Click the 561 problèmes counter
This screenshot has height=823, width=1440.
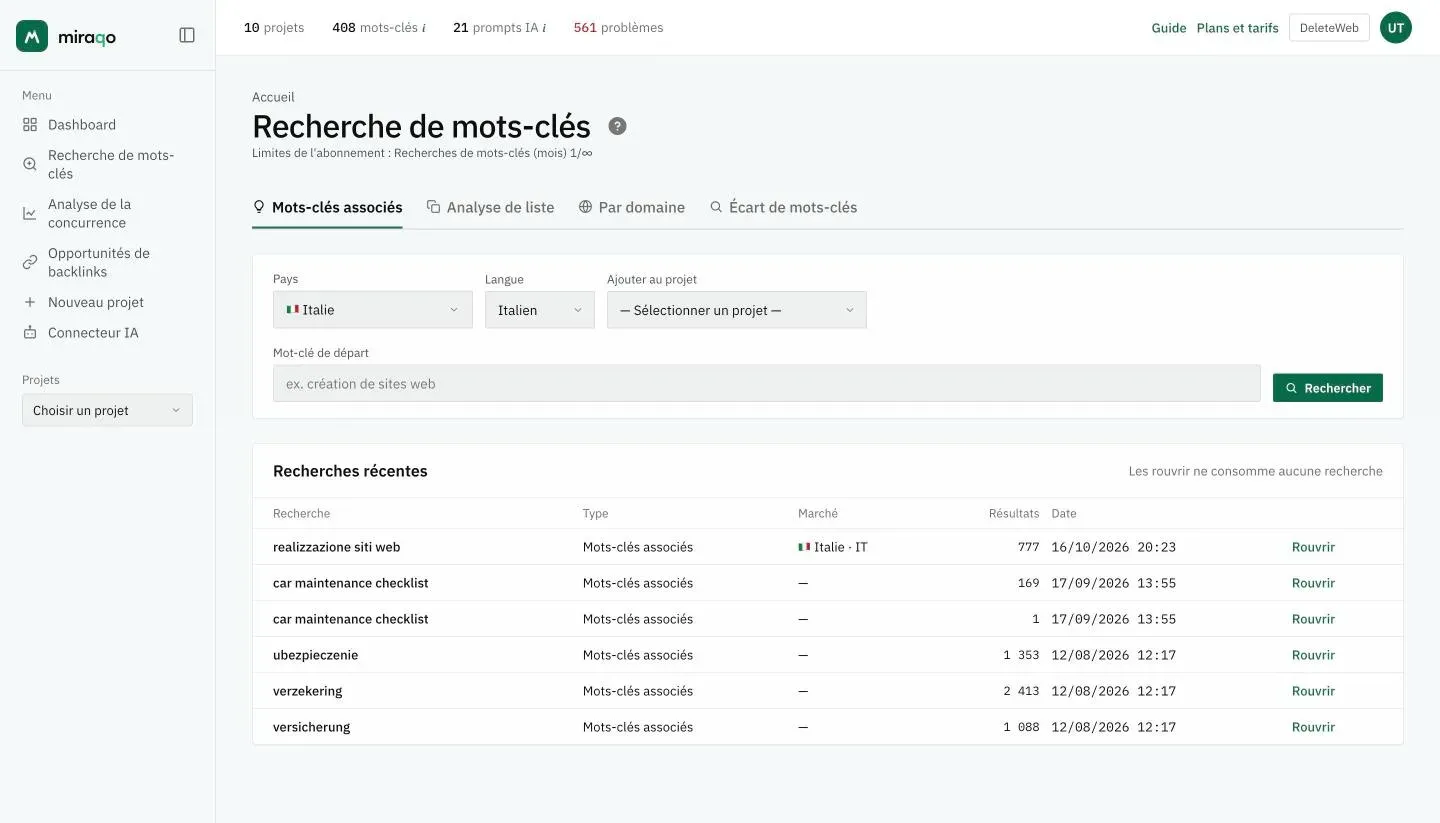coord(618,28)
